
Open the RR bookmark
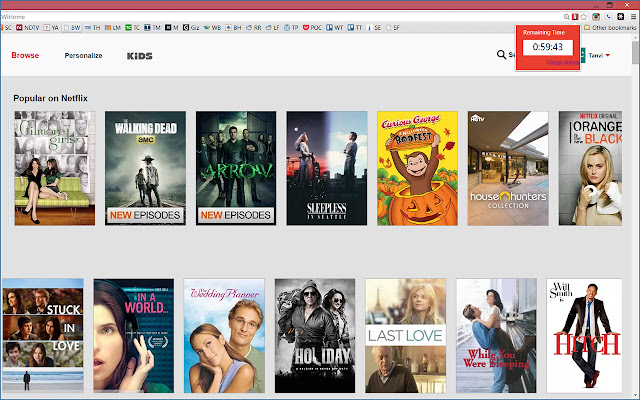pos(254,28)
